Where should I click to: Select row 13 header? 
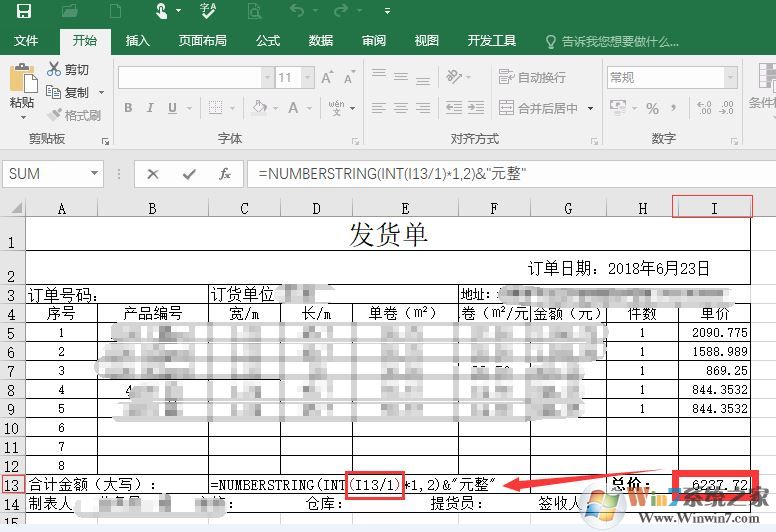(12, 484)
